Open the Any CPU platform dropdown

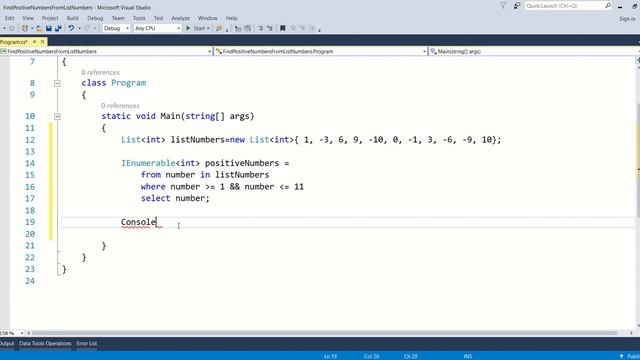[x=158, y=28]
